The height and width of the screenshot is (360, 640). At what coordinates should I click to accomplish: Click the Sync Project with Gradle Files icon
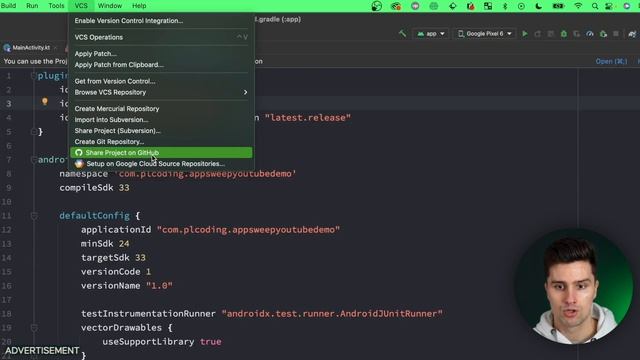point(632,34)
